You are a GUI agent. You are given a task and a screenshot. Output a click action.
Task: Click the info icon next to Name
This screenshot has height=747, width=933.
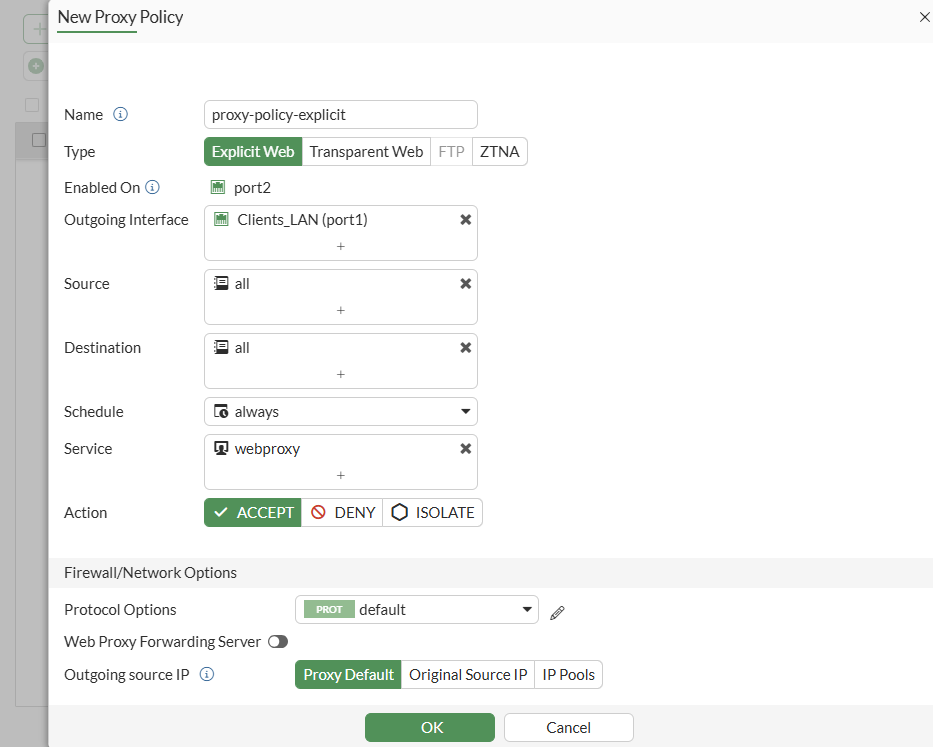[121, 115]
